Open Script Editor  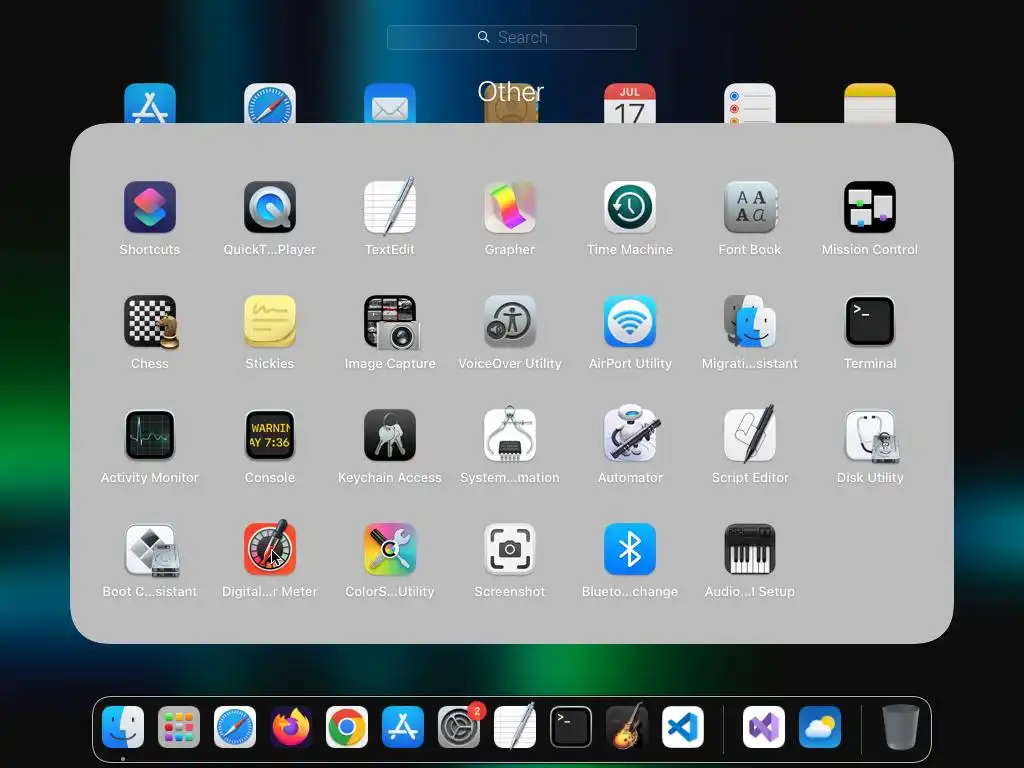750,434
